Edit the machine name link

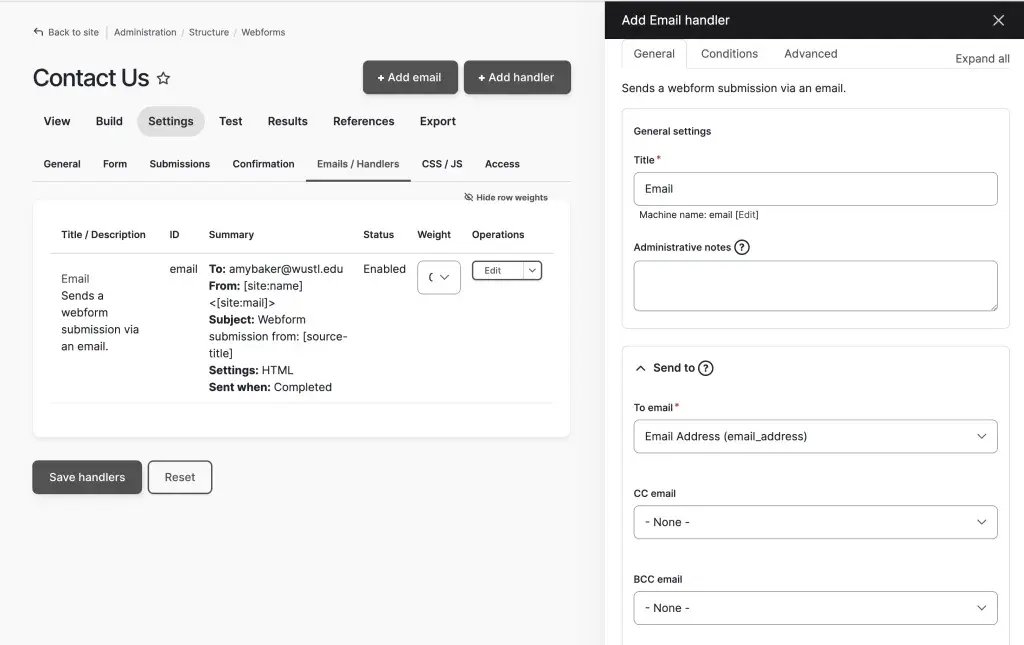pyautogui.click(x=747, y=215)
